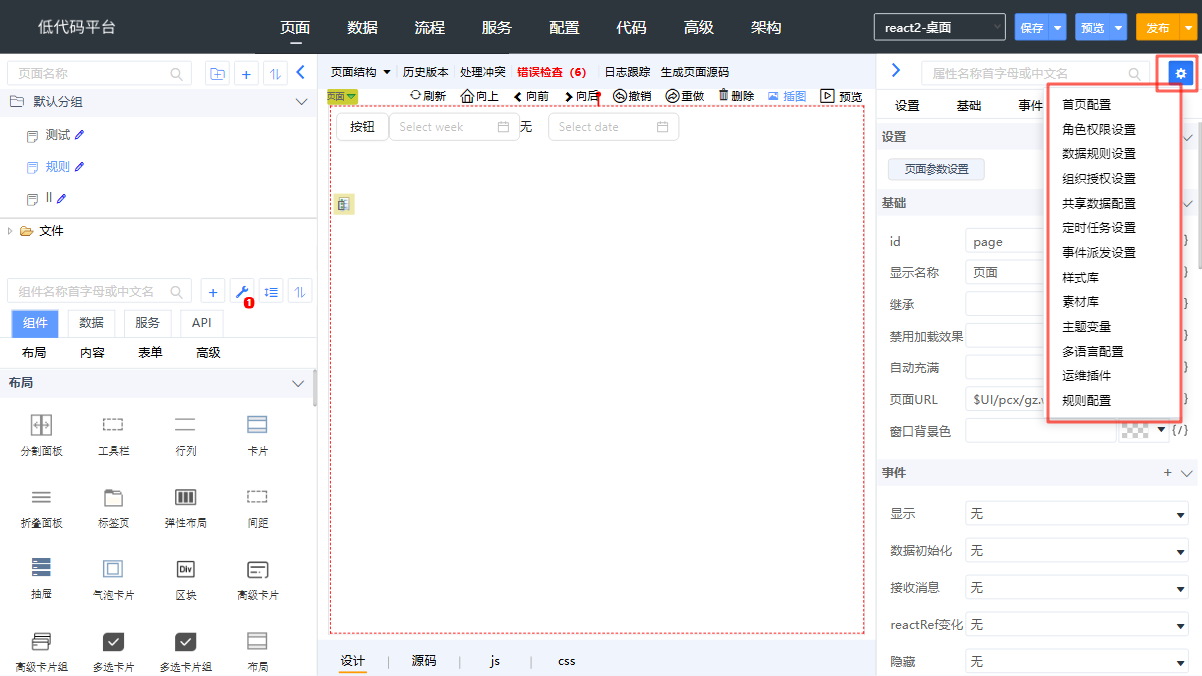
Task: Click the 插图 toolbar item
Action: tap(787, 96)
